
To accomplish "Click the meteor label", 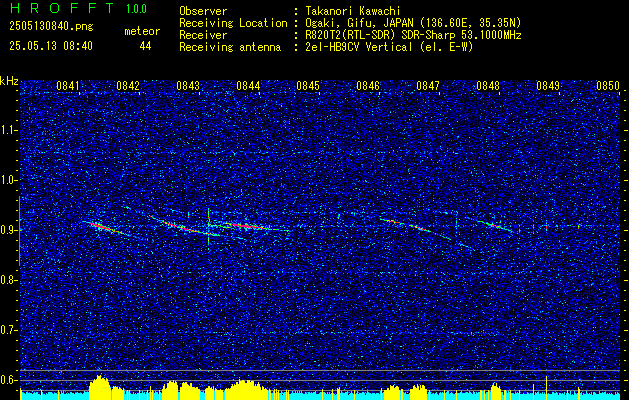I will (x=142, y=31).
